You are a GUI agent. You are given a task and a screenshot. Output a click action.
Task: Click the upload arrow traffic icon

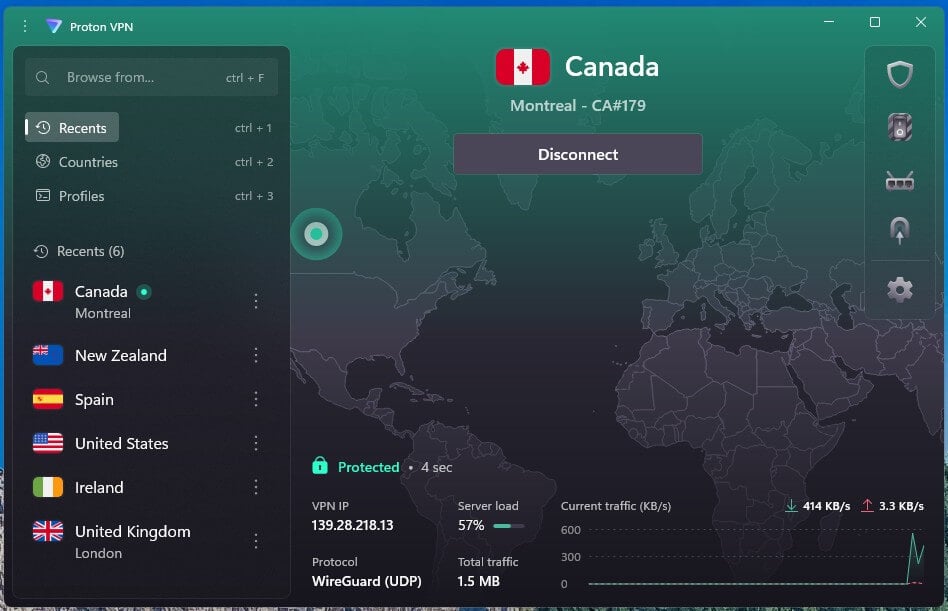click(867, 505)
